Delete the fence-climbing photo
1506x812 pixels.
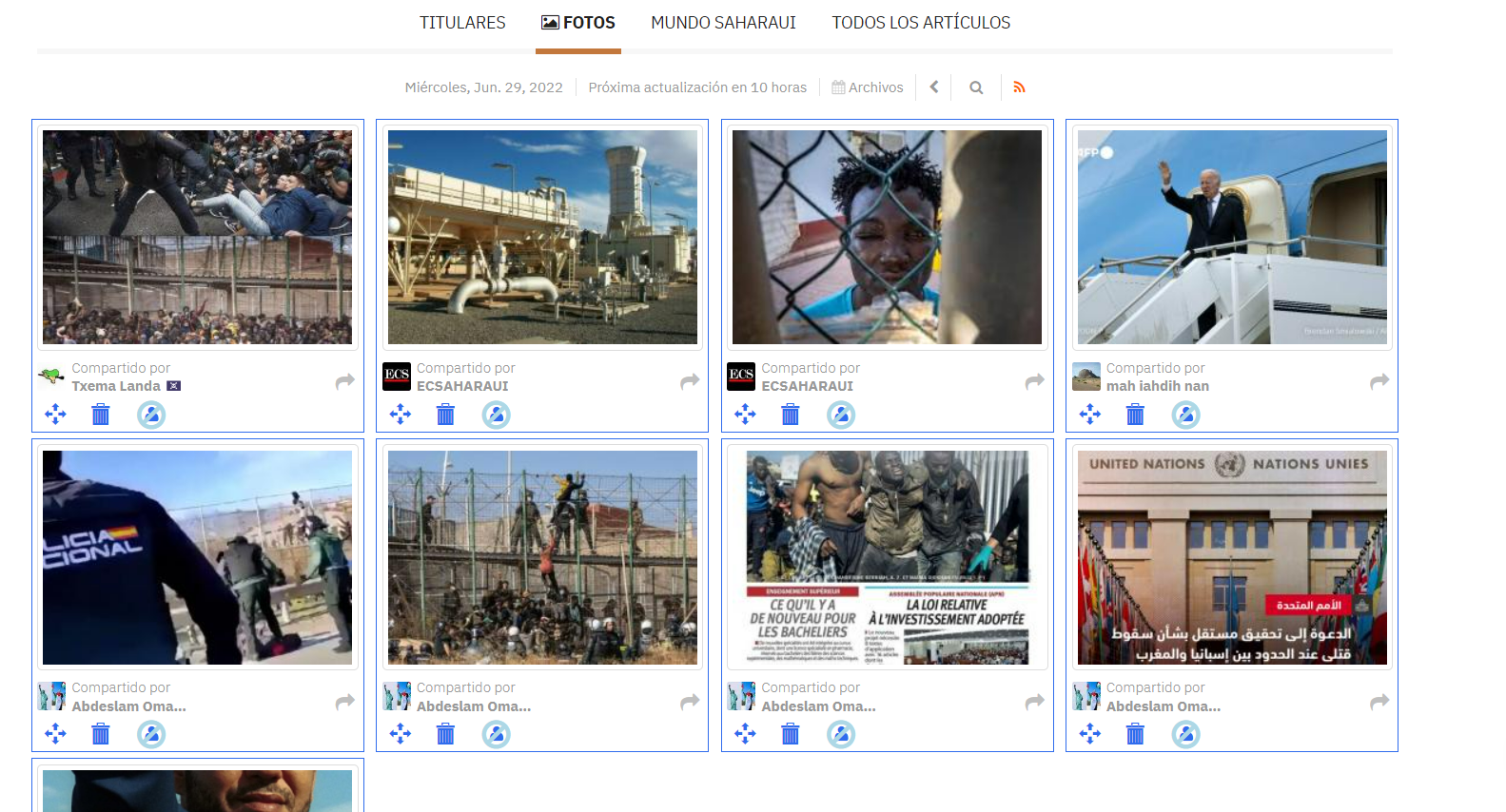445,734
